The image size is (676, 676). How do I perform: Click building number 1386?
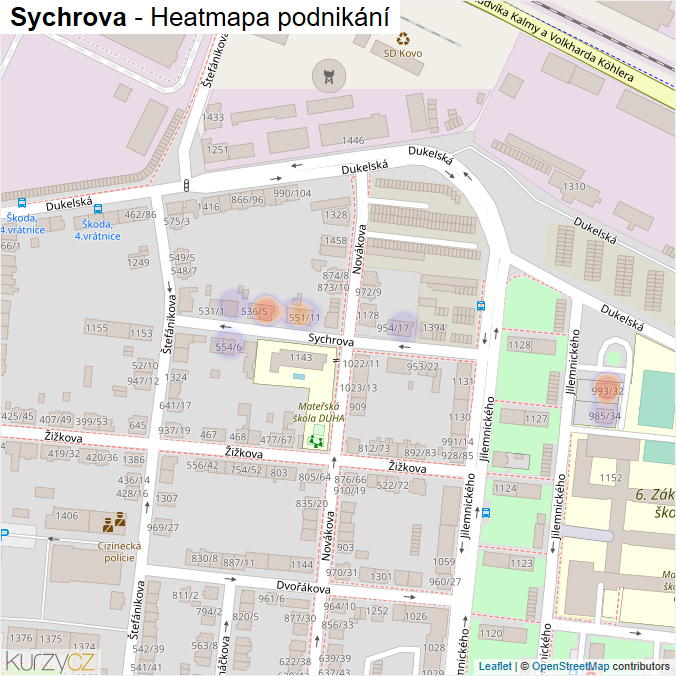pyautogui.click(x=134, y=460)
